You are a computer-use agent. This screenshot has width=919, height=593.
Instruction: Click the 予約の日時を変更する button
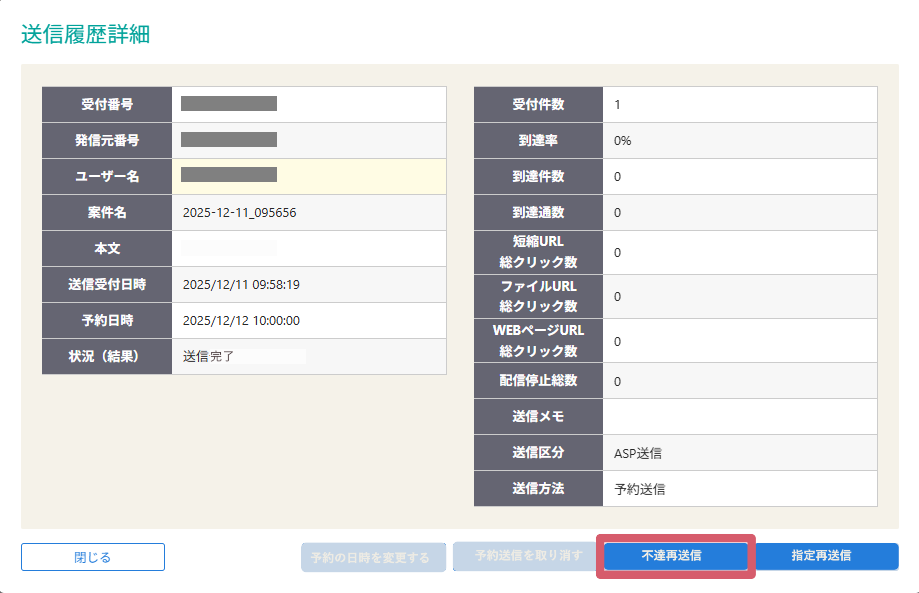pyautogui.click(x=372, y=557)
